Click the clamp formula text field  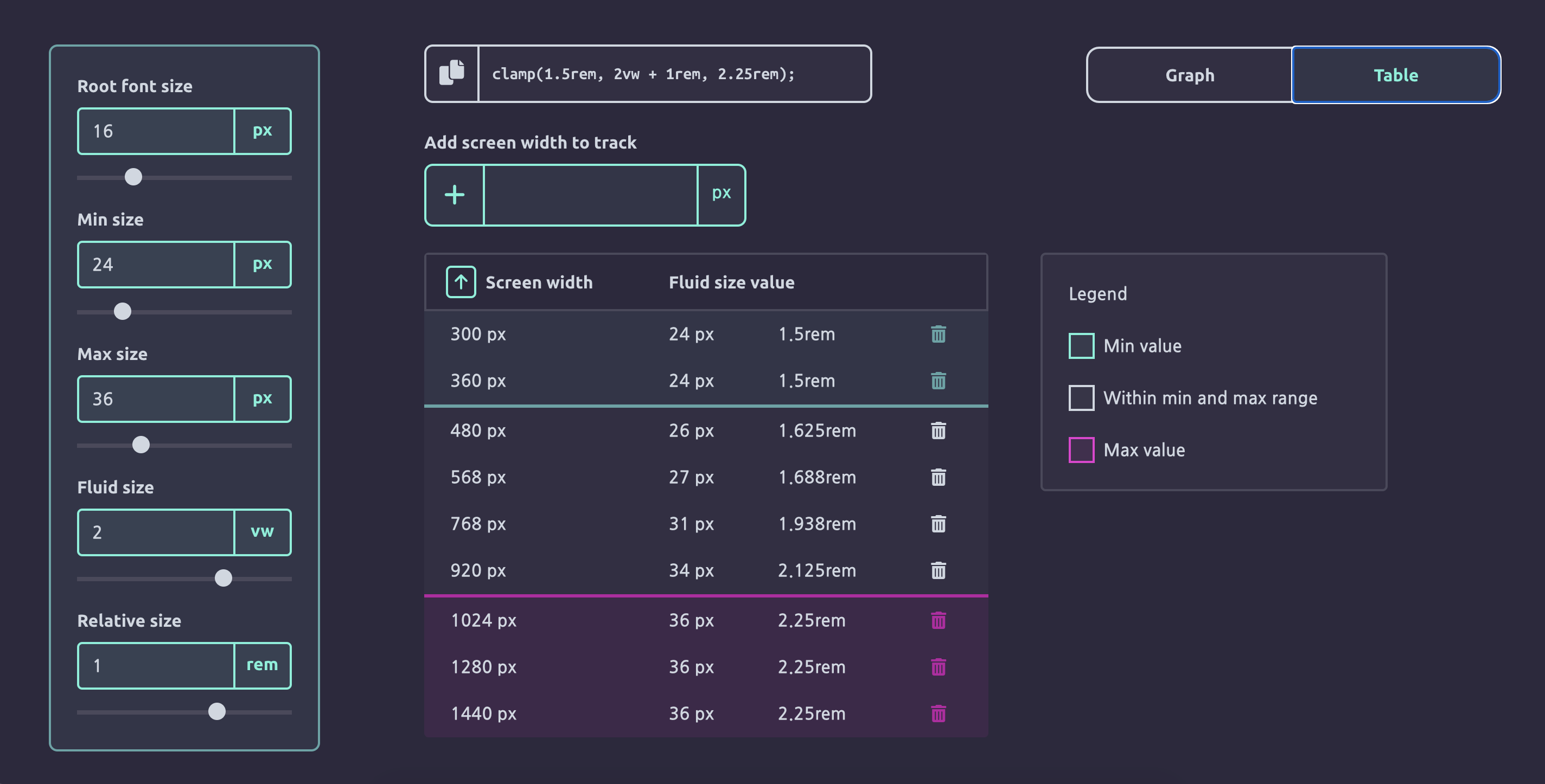click(x=674, y=74)
